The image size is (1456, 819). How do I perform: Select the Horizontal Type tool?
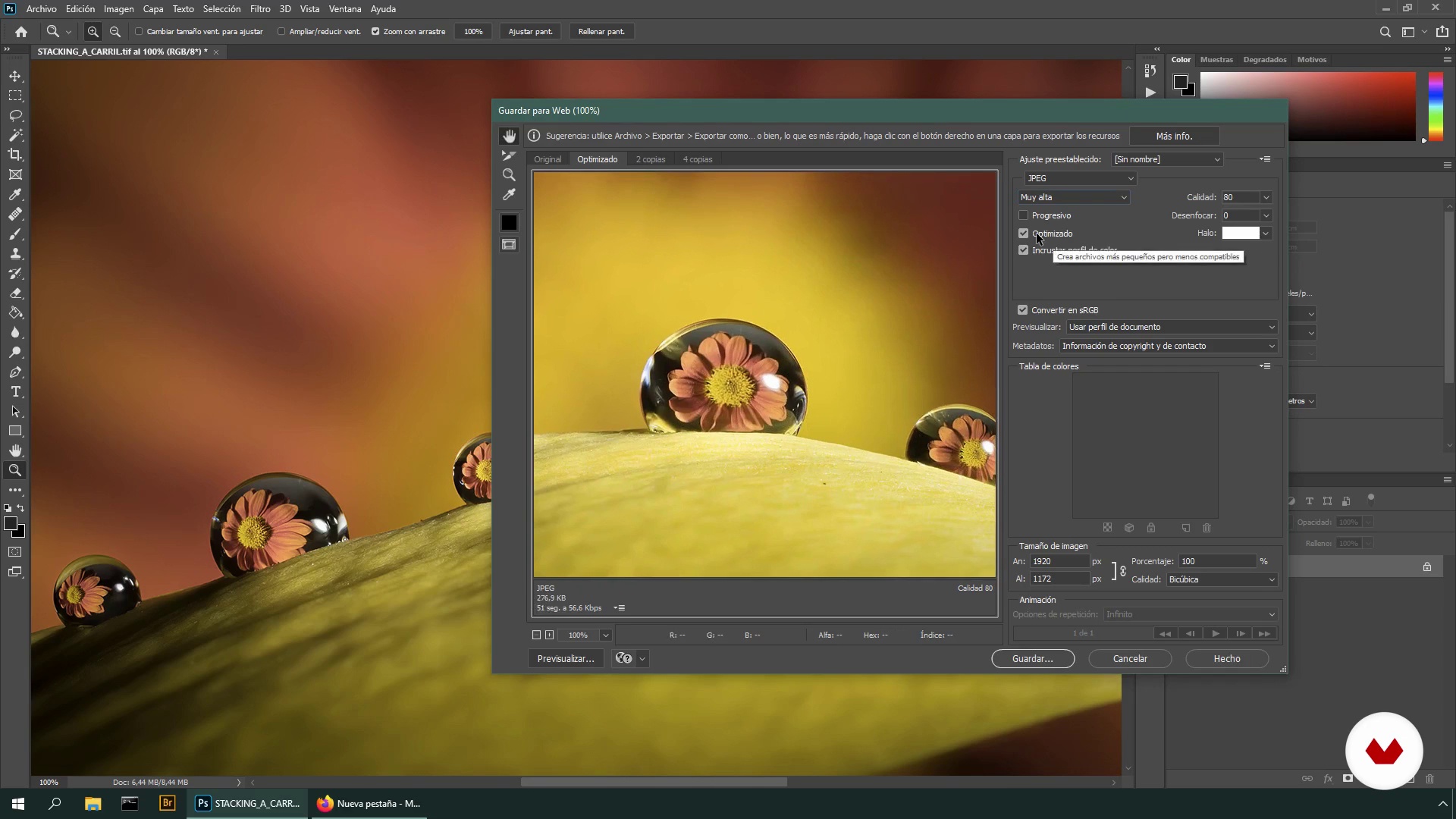15,392
